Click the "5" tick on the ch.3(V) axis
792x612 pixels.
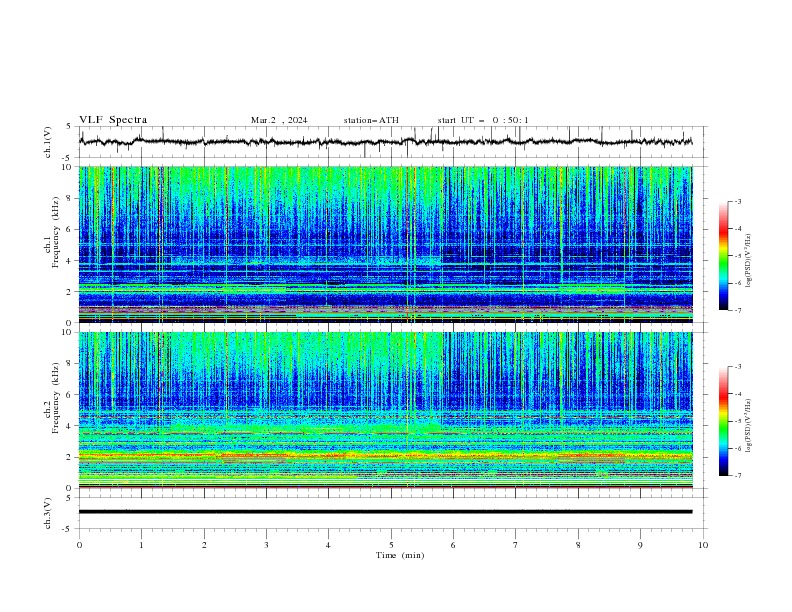[69, 498]
